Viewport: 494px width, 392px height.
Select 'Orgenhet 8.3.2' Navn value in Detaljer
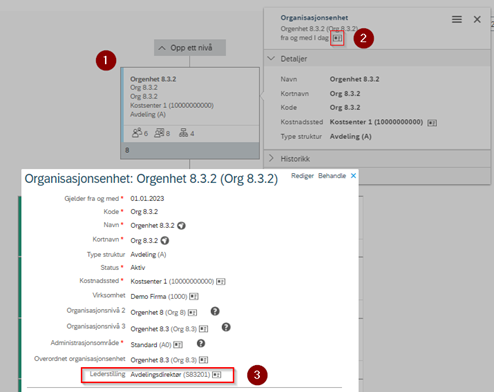[x=354, y=79]
